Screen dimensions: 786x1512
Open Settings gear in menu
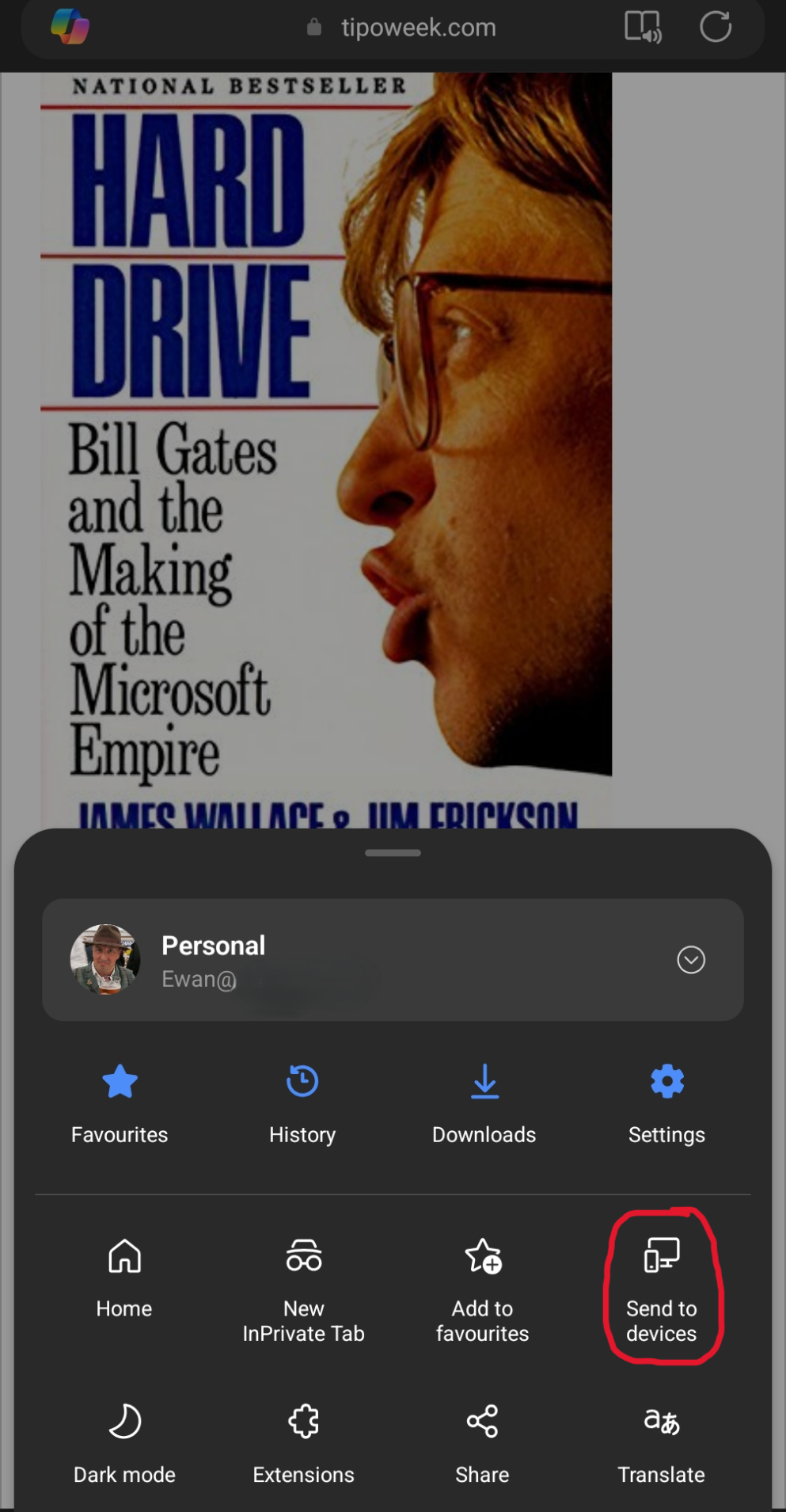pos(666,1105)
